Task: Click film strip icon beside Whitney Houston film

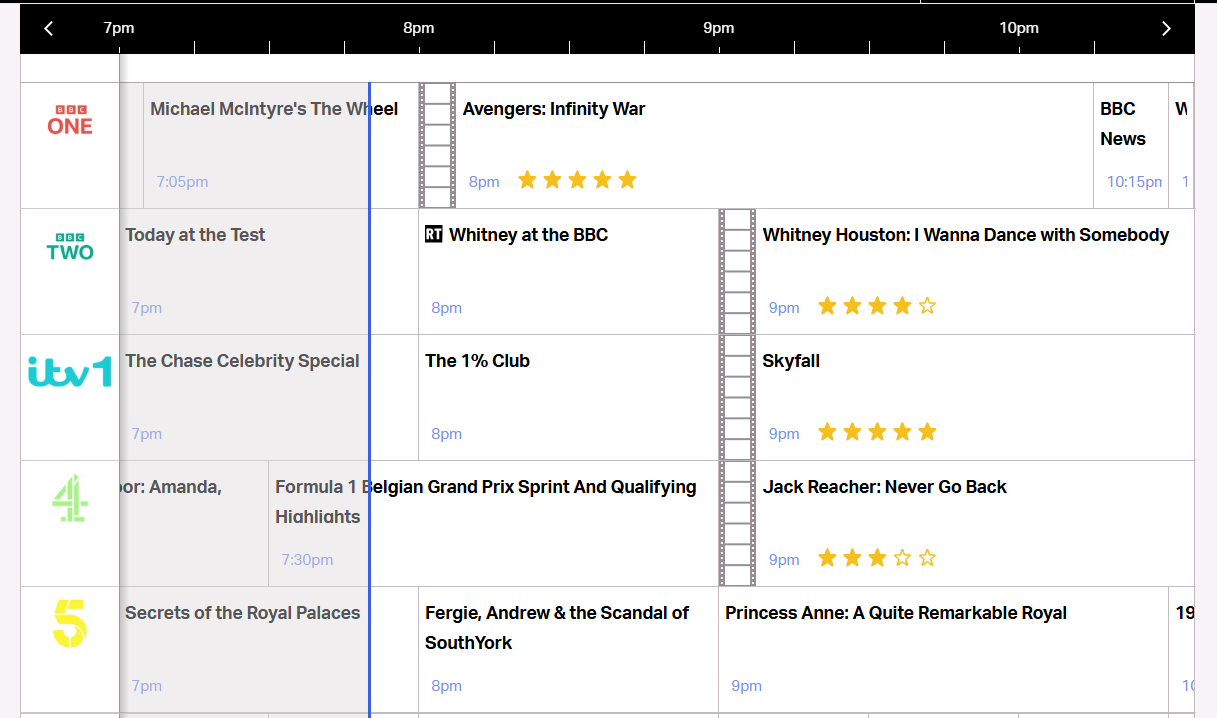Action: (x=737, y=272)
